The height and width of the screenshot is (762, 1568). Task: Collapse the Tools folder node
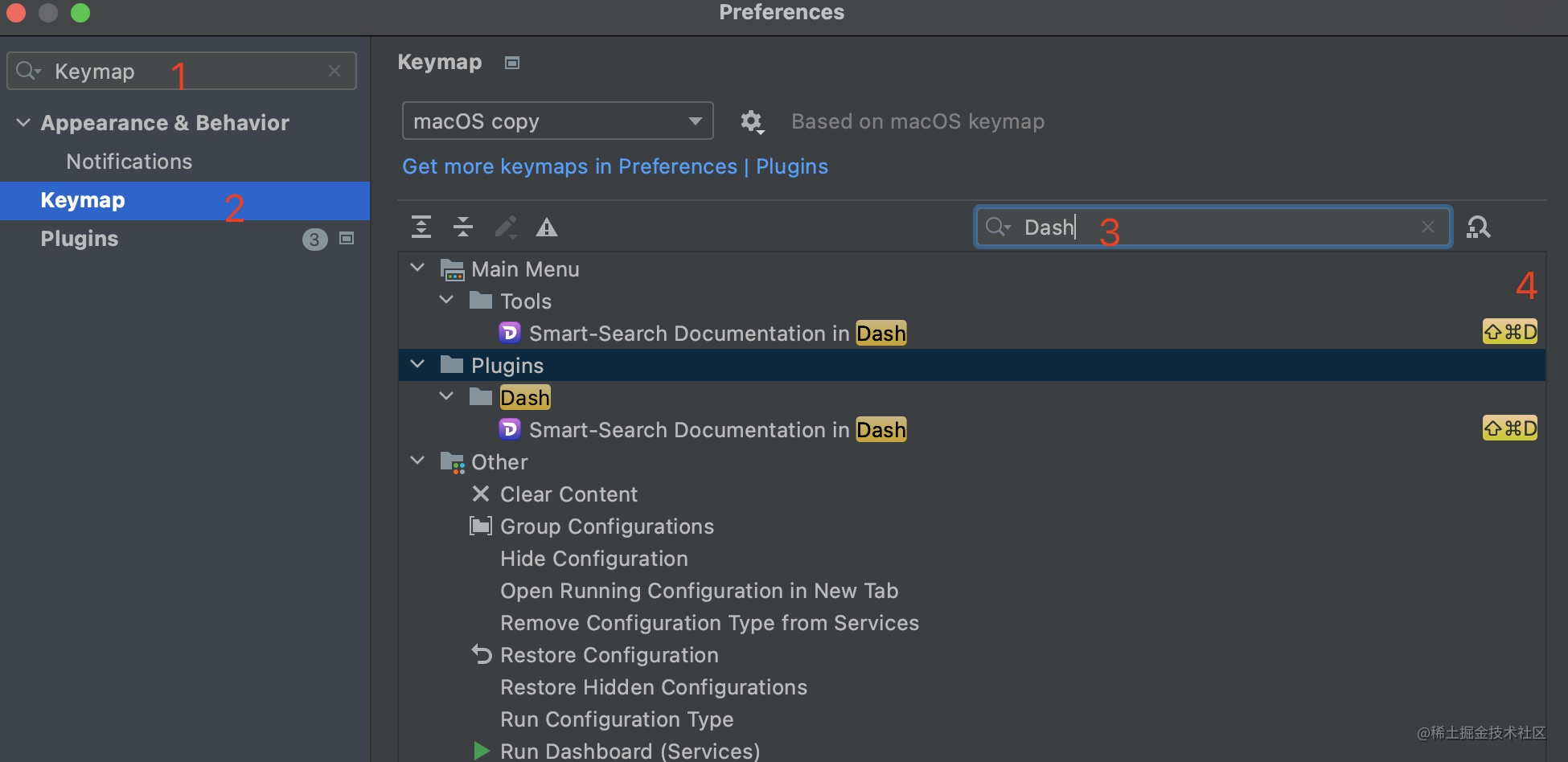click(x=446, y=301)
